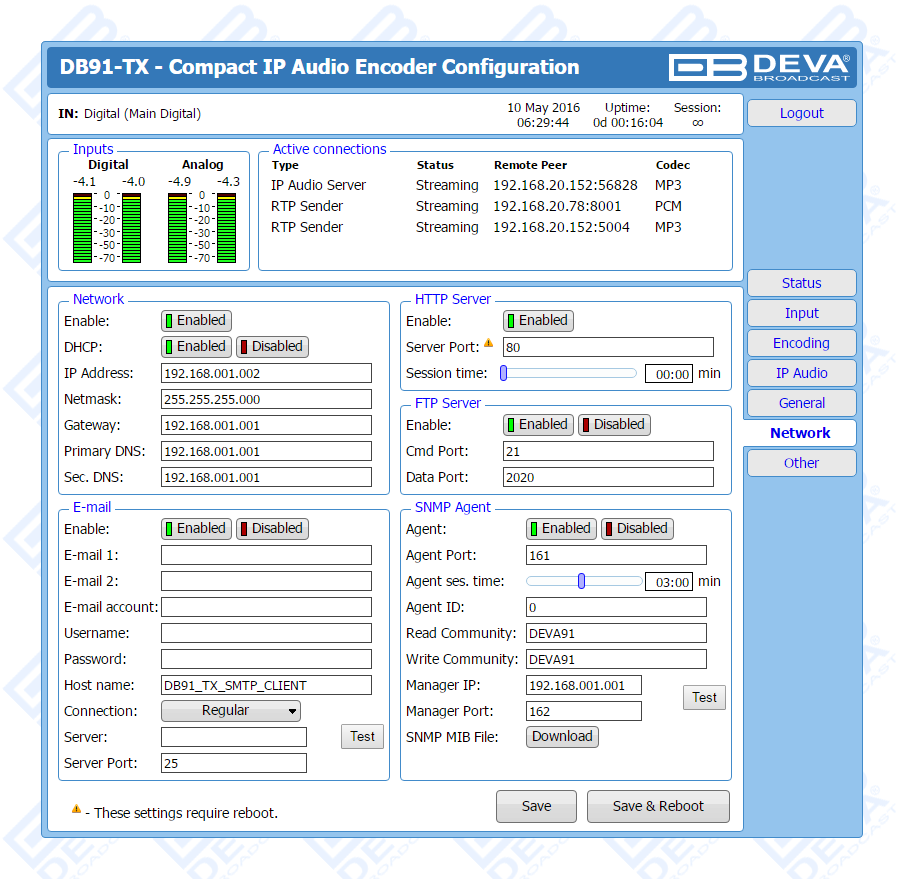Click the Logout button

801,113
